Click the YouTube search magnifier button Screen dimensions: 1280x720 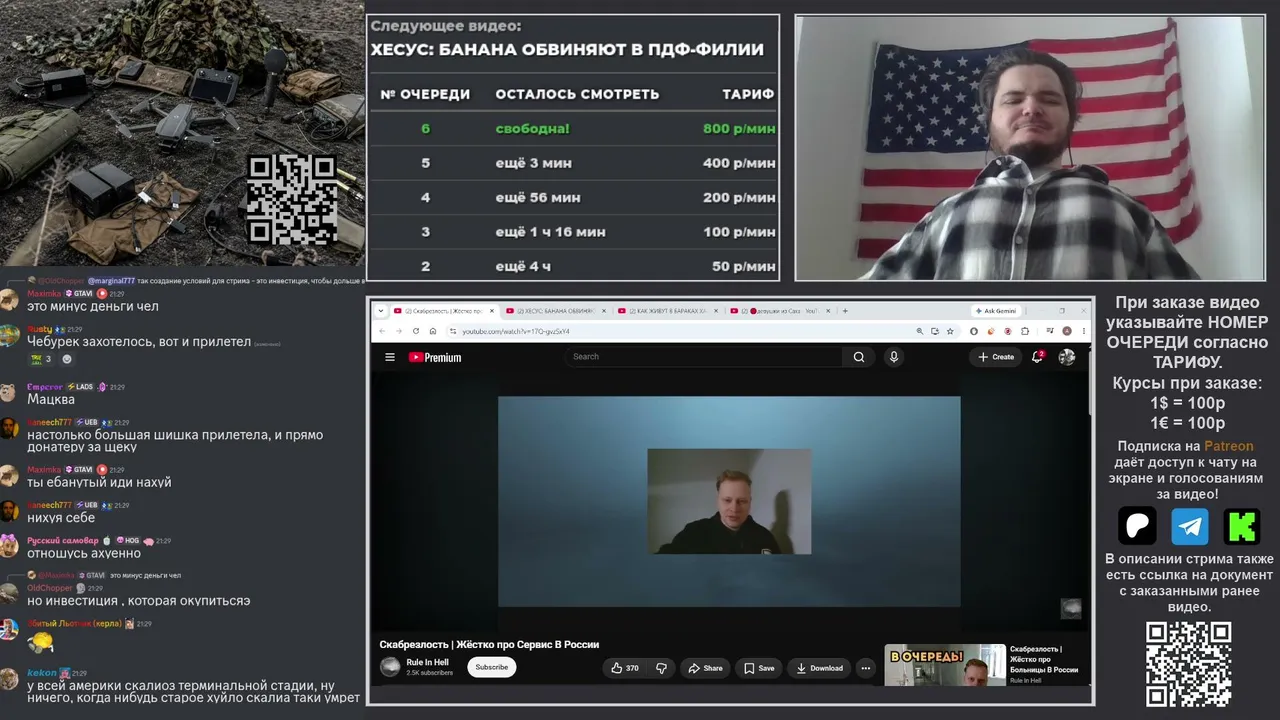[x=859, y=357]
